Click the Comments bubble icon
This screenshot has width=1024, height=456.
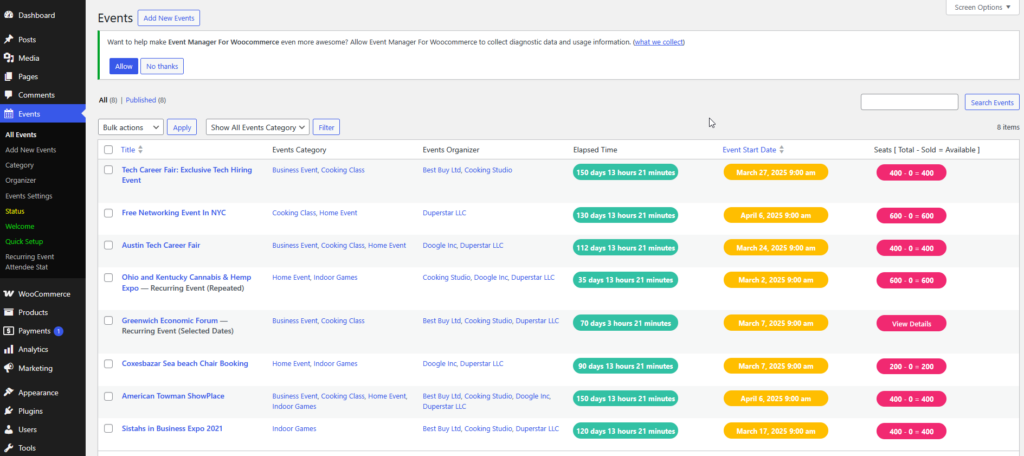click(9, 95)
